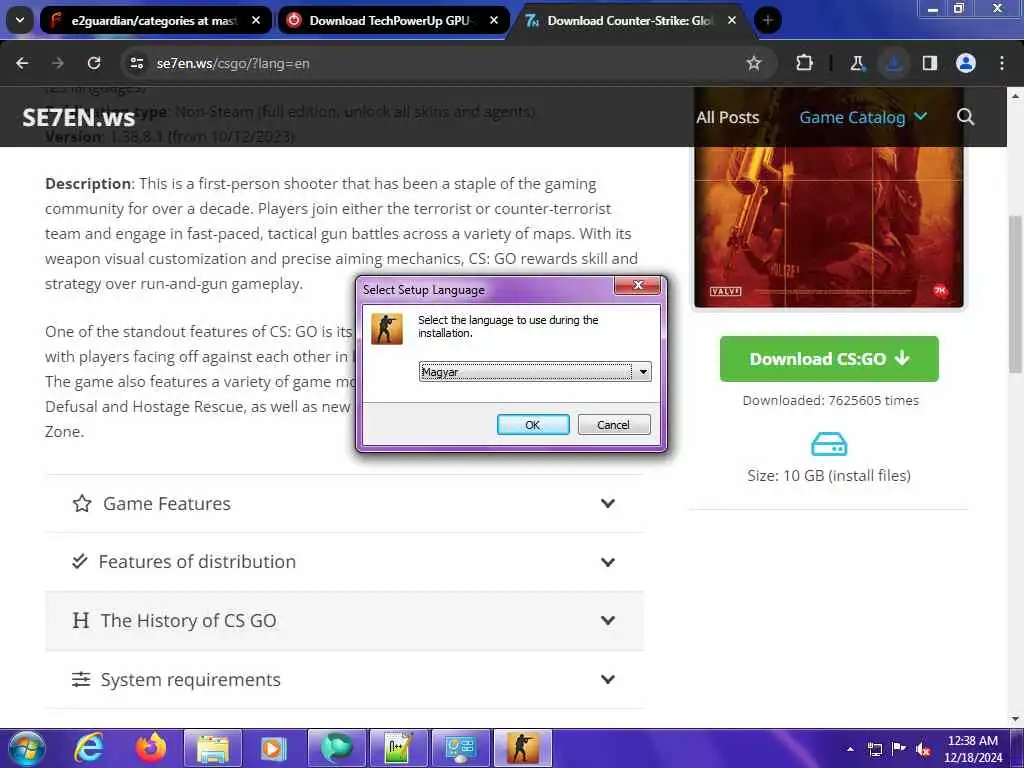The image size is (1024, 768).
Task: Open the Notepad++ taskbar icon
Action: (398, 748)
